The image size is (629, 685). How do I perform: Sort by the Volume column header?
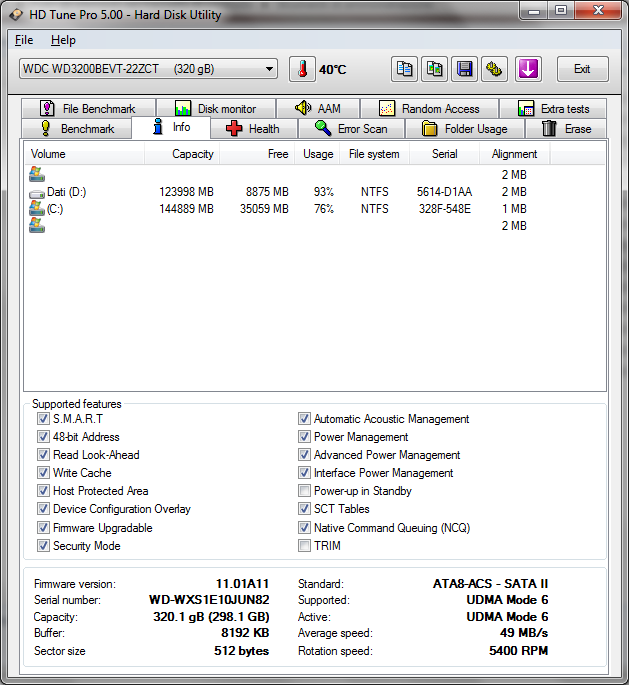(84, 154)
